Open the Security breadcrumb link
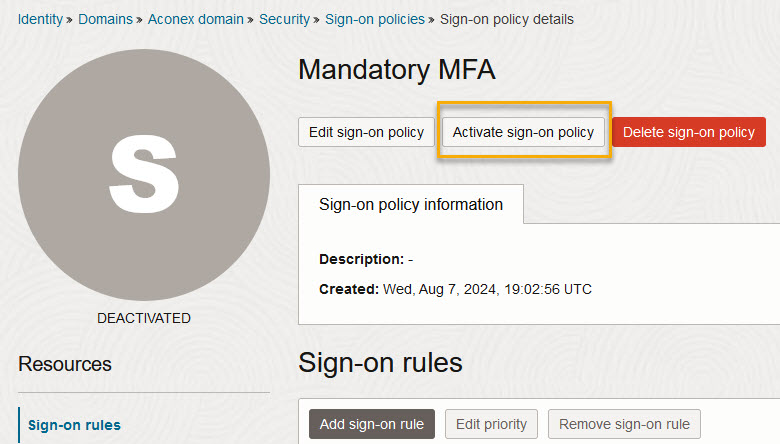780x444 pixels. [285, 19]
